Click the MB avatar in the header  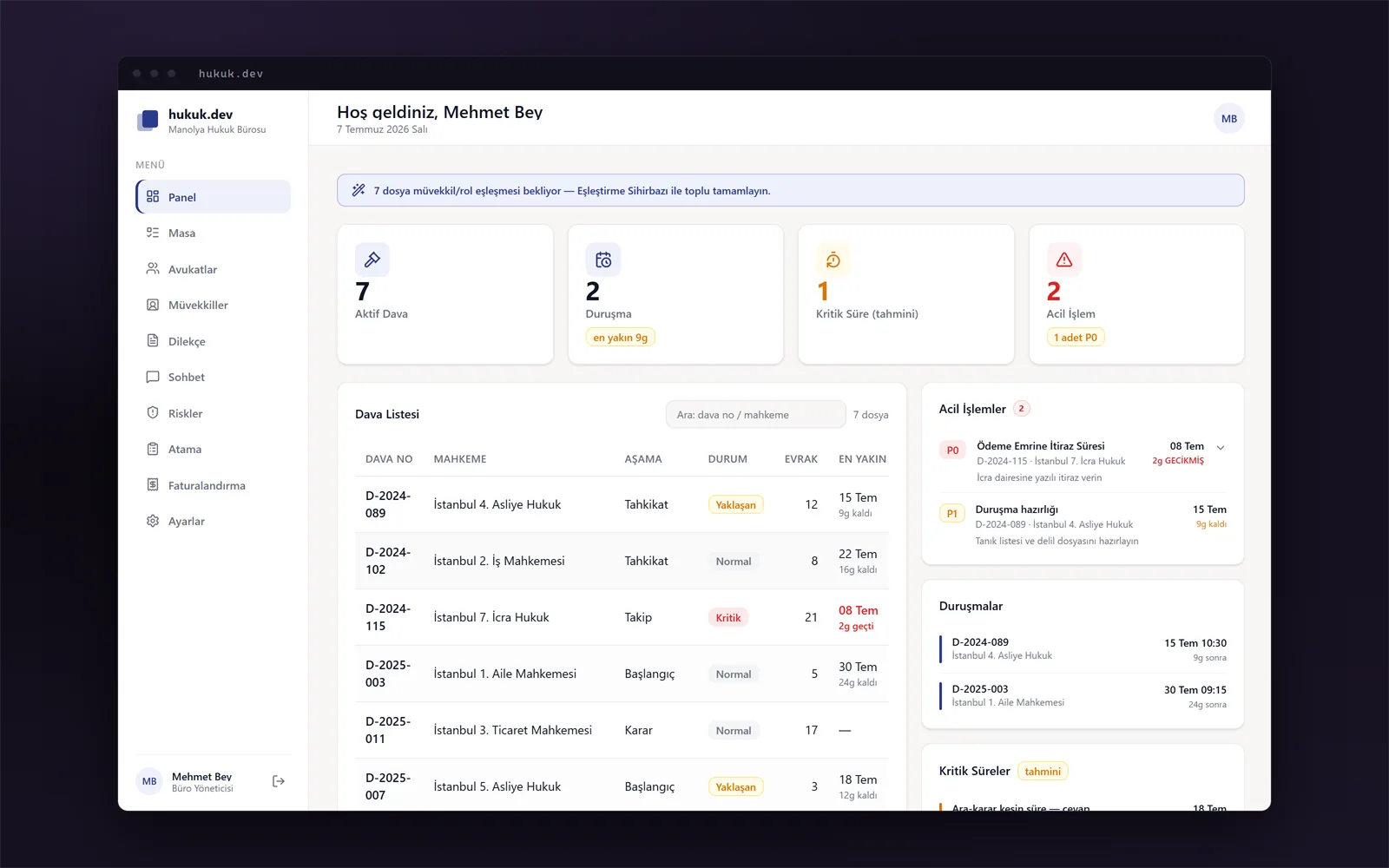1229,119
